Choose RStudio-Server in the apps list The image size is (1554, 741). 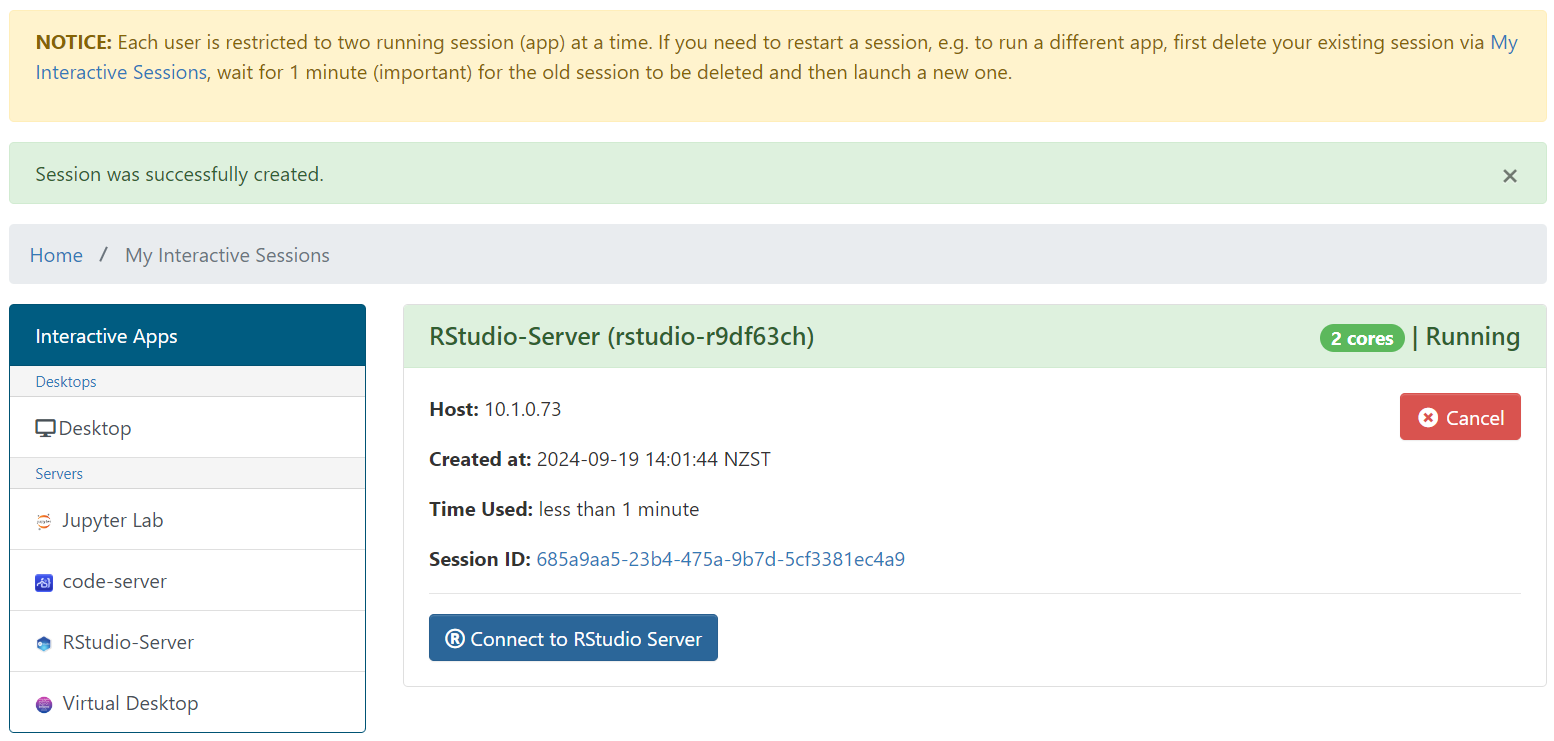click(x=128, y=642)
